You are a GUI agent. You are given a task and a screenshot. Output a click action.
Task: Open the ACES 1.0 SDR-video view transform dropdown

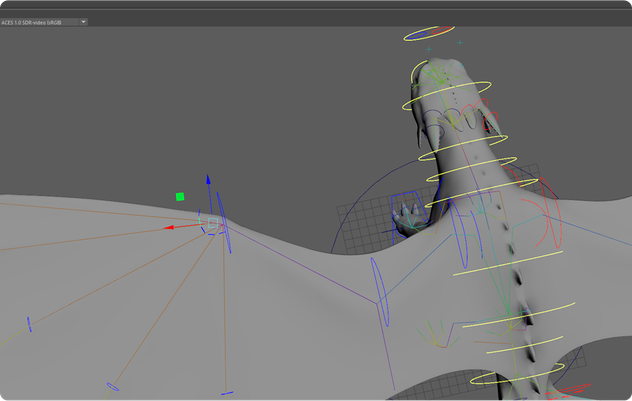point(84,21)
